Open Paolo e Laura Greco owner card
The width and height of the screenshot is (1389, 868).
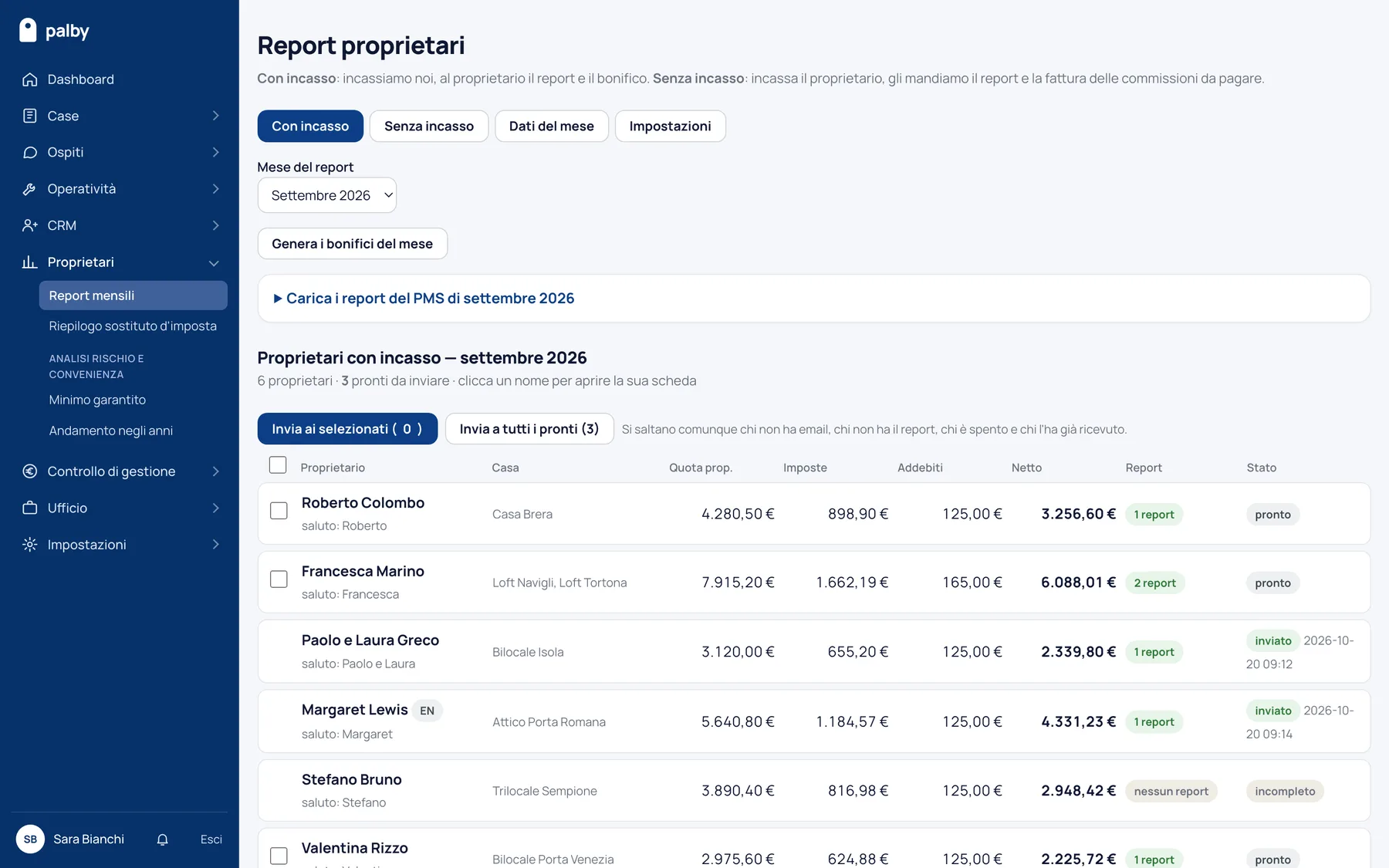coord(370,640)
